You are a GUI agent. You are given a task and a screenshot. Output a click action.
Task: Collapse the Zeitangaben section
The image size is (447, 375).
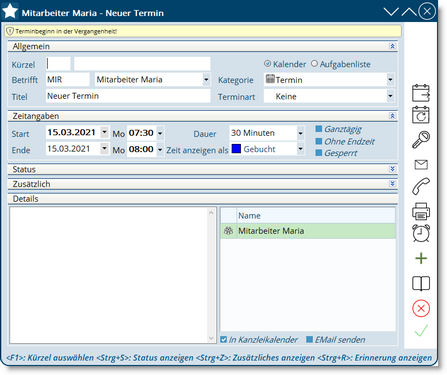392,116
